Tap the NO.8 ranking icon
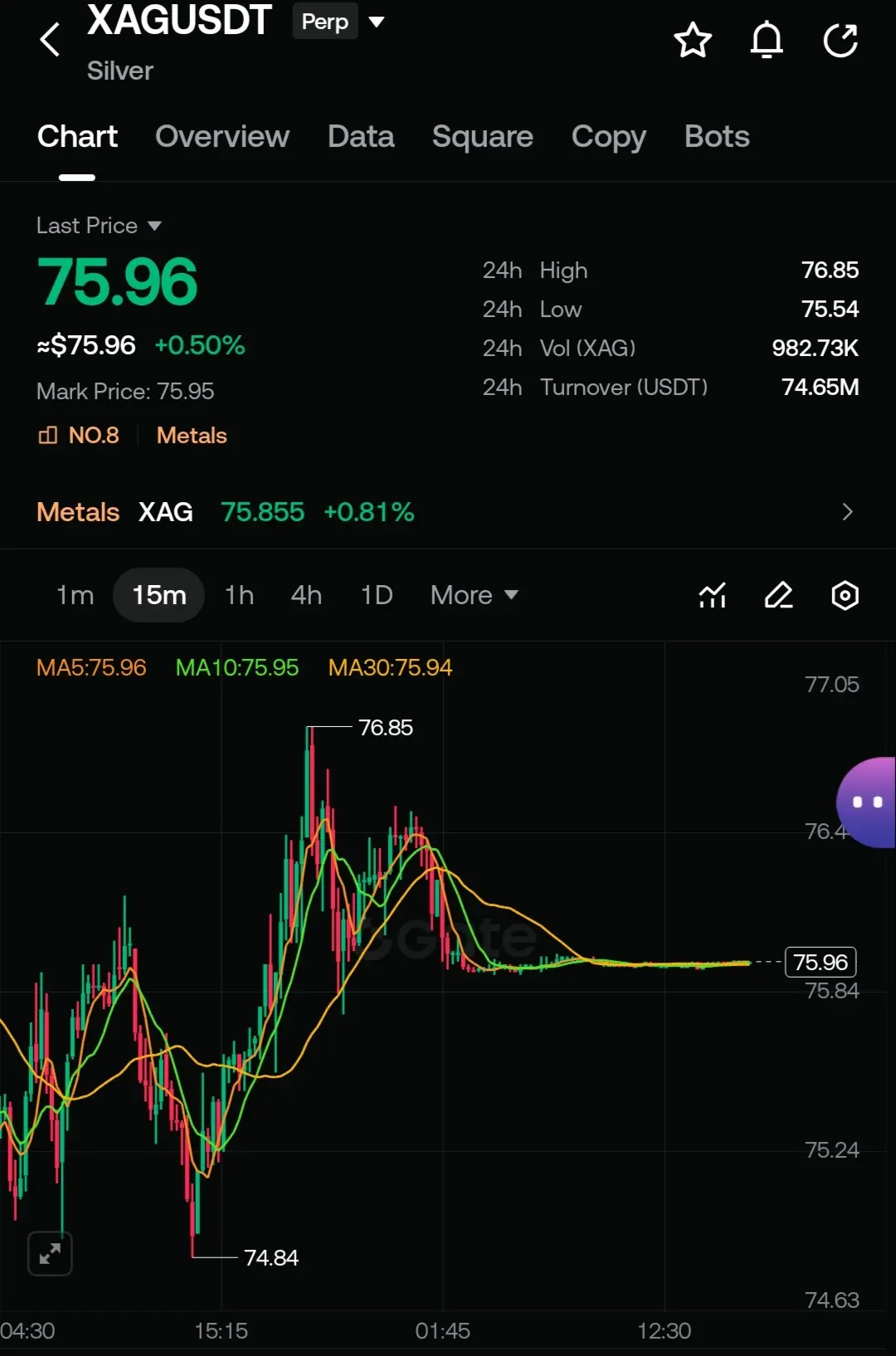Image resolution: width=896 pixels, height=1356 pixels. pyautogui.click(x=47, y=435)
